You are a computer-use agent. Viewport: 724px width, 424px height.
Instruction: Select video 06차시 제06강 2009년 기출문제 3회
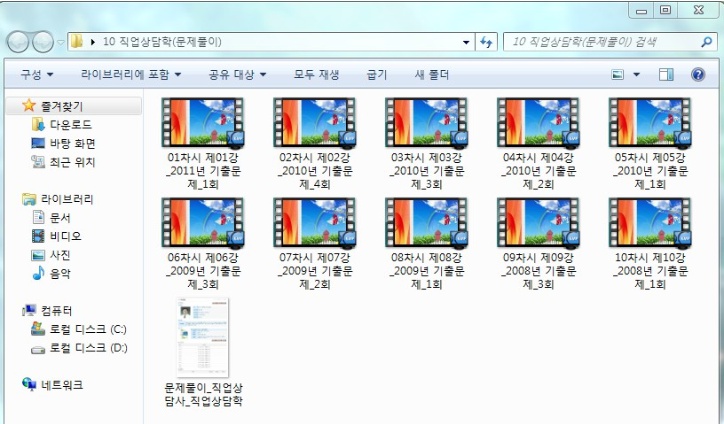click(203, 244)
